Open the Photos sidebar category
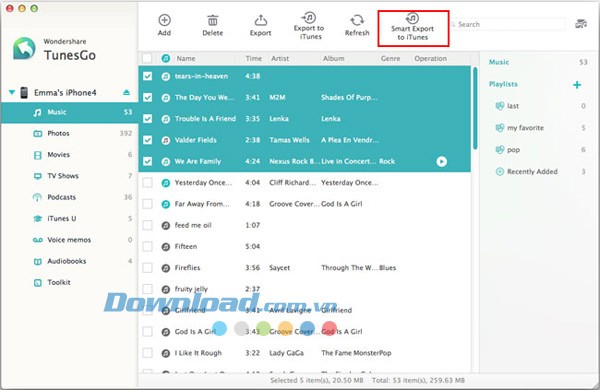600x390 pixels. (x=69, y=133)
